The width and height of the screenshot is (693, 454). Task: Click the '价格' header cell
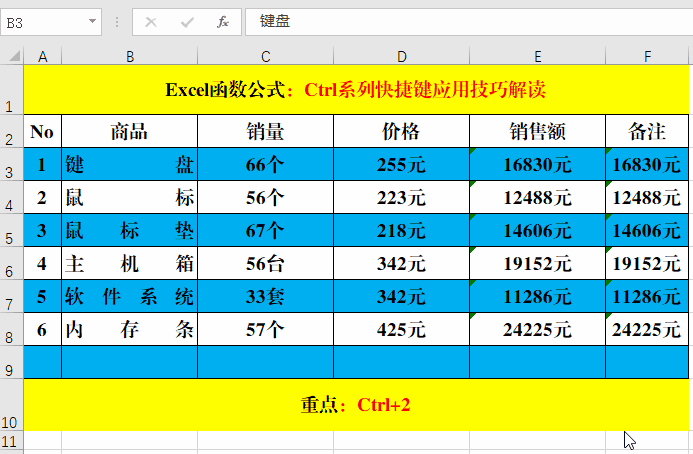point(401,131)
